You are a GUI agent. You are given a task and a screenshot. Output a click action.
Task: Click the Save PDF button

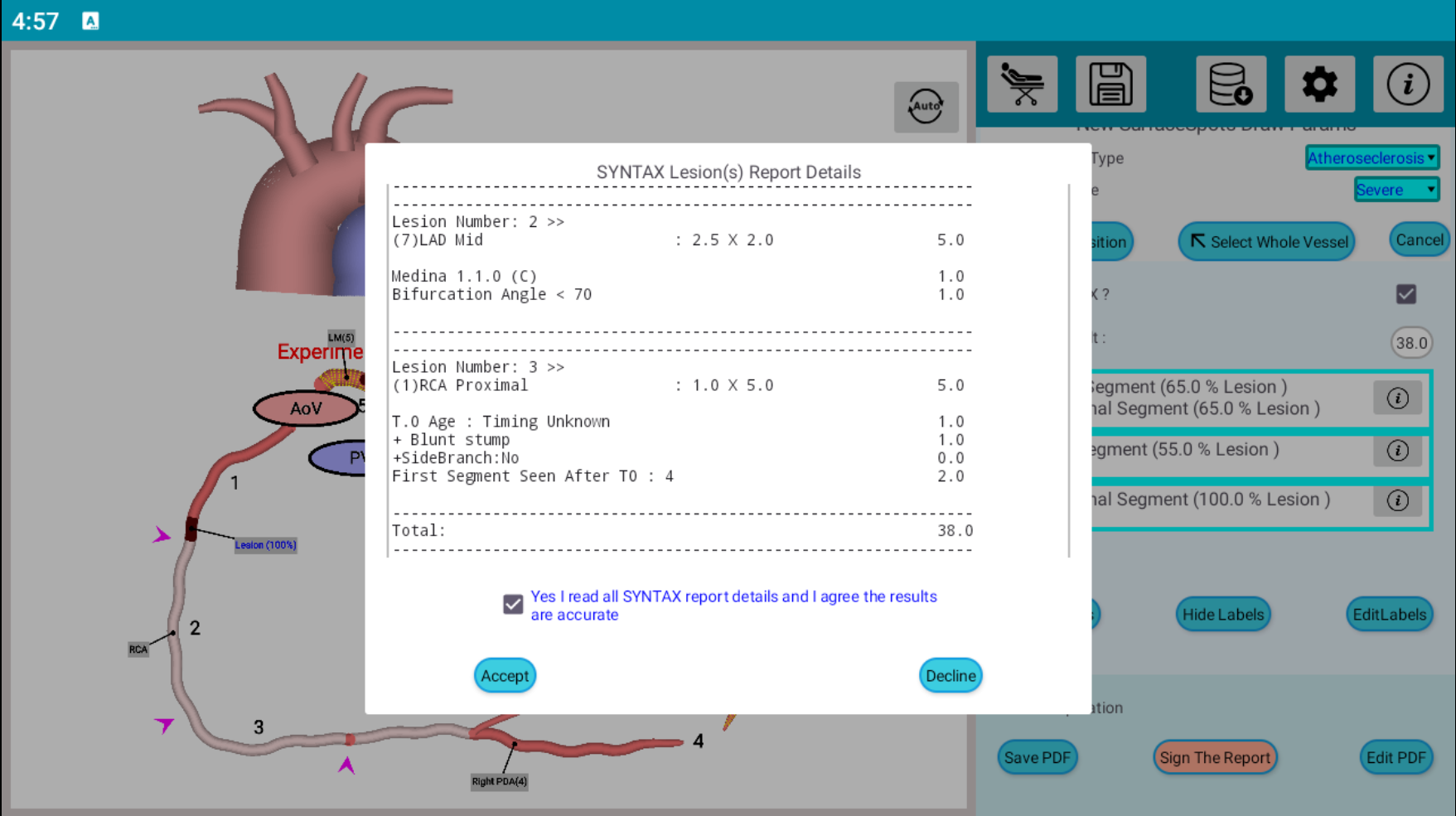coord(1037,758)
